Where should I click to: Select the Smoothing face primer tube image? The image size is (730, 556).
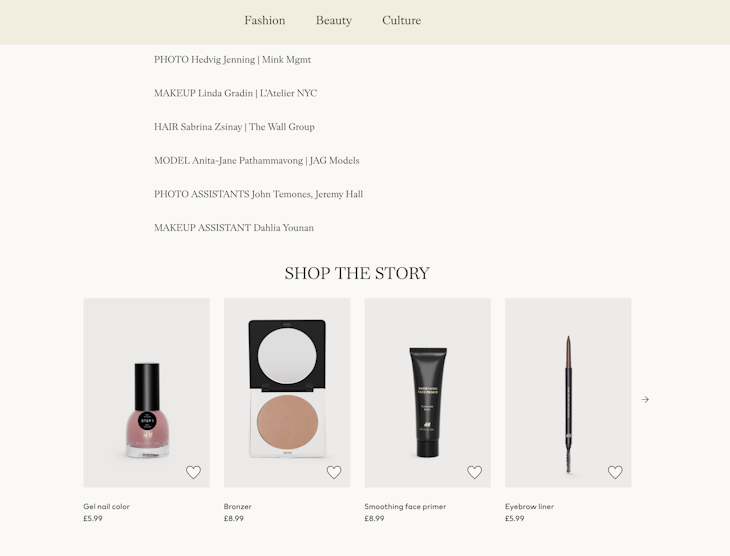[x=428, y=393]
